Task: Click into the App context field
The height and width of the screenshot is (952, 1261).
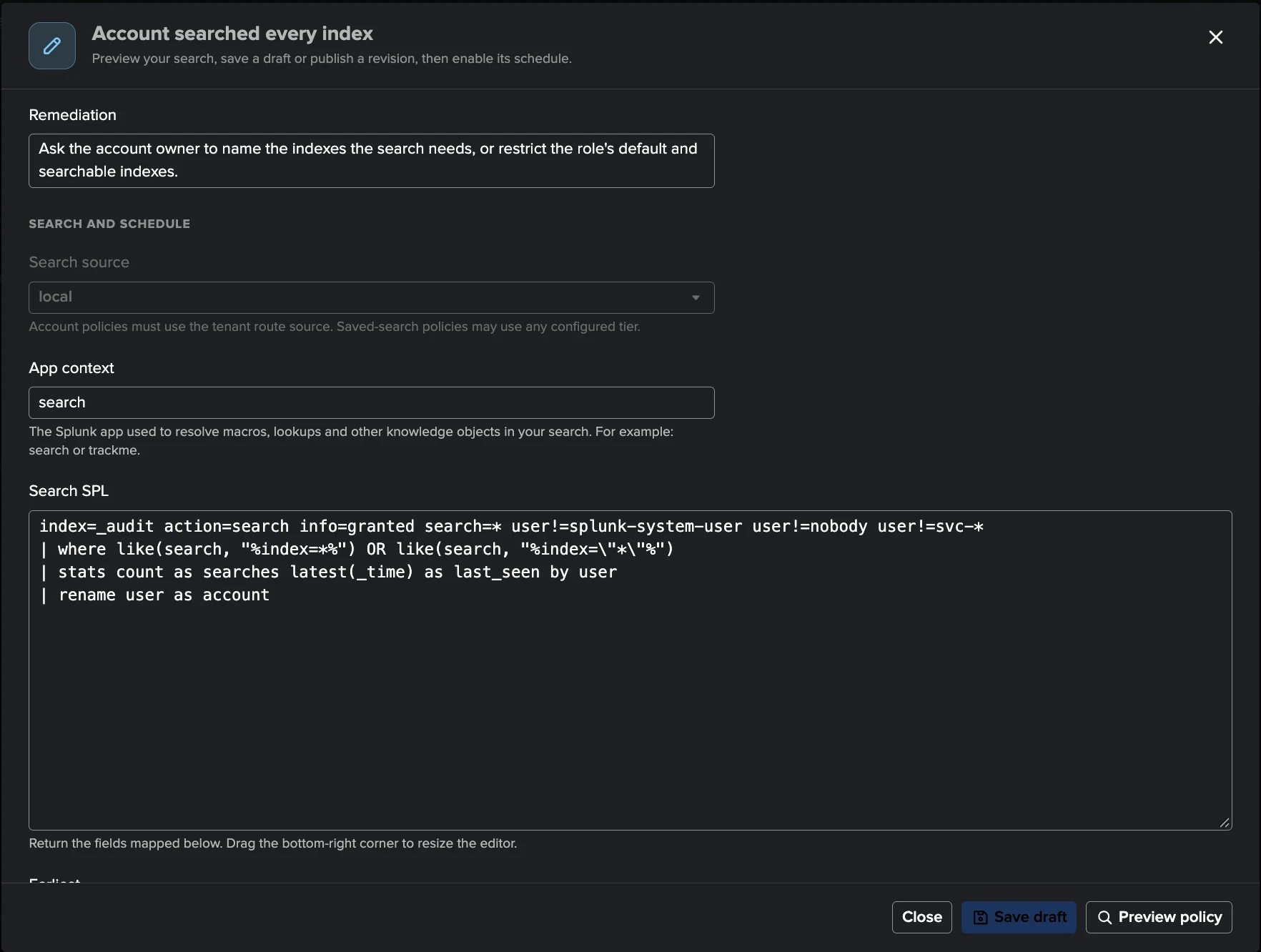Action: pos(372,402)
